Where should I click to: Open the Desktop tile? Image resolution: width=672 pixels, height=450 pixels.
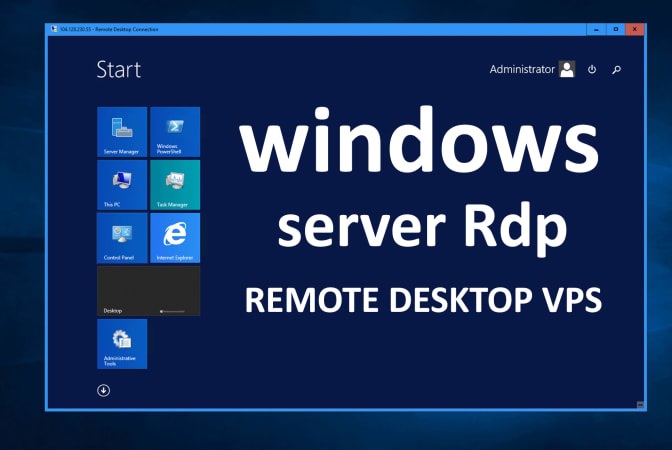(149, 291)
